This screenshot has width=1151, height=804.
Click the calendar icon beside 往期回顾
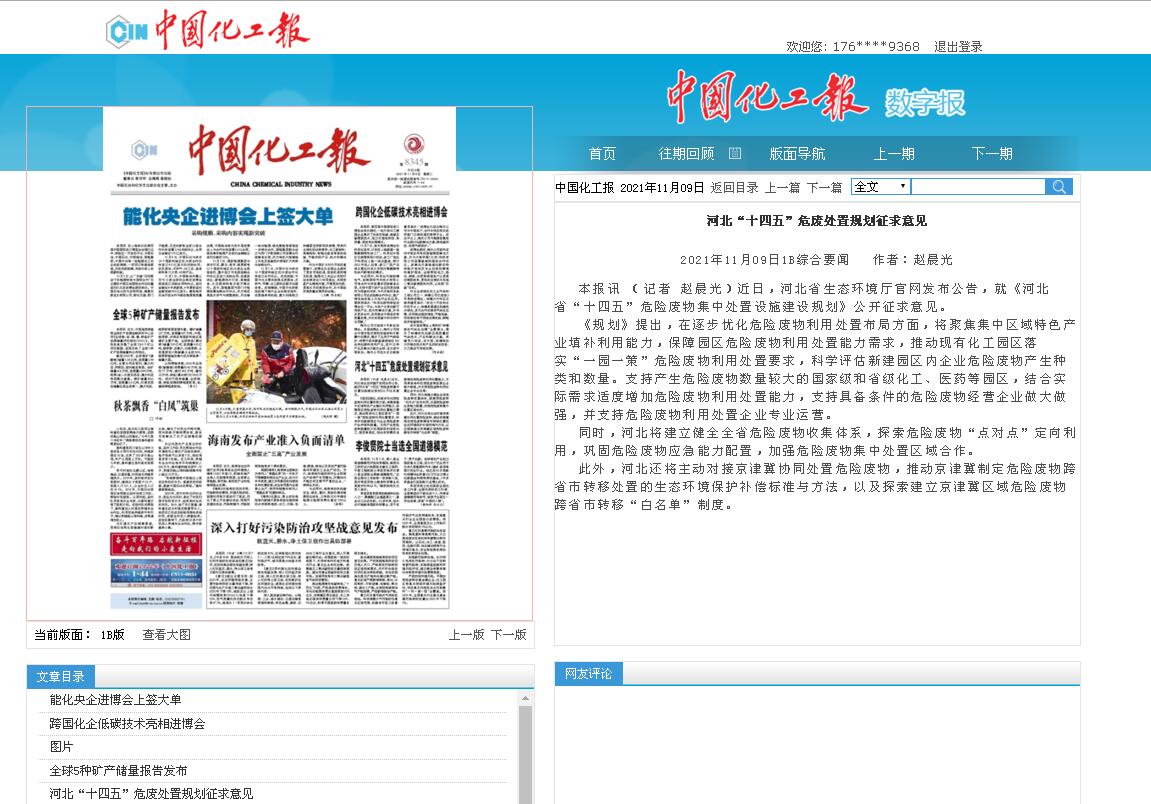coord(735,153)
